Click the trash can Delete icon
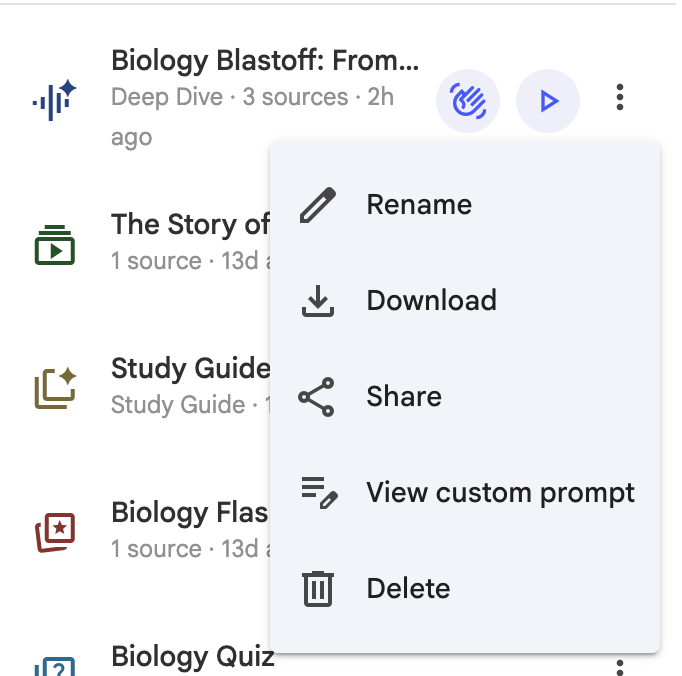 [318, 589]
